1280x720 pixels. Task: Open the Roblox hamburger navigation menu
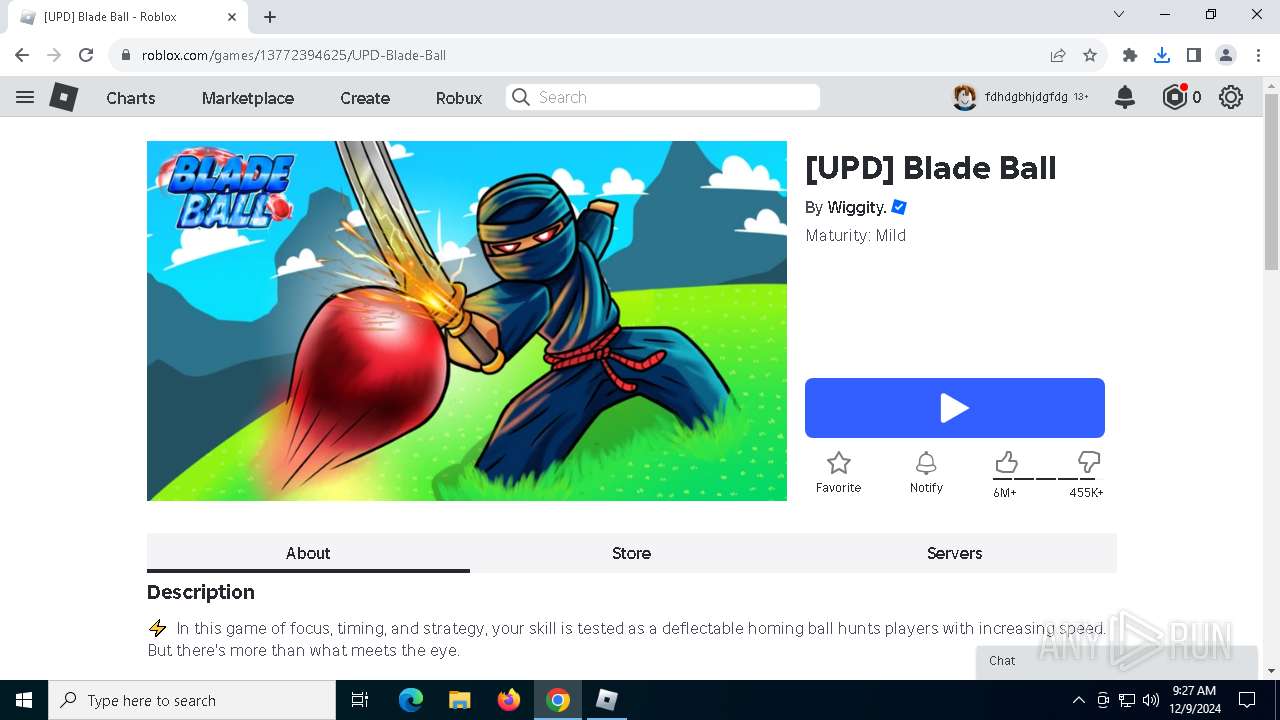pos(25,97)
